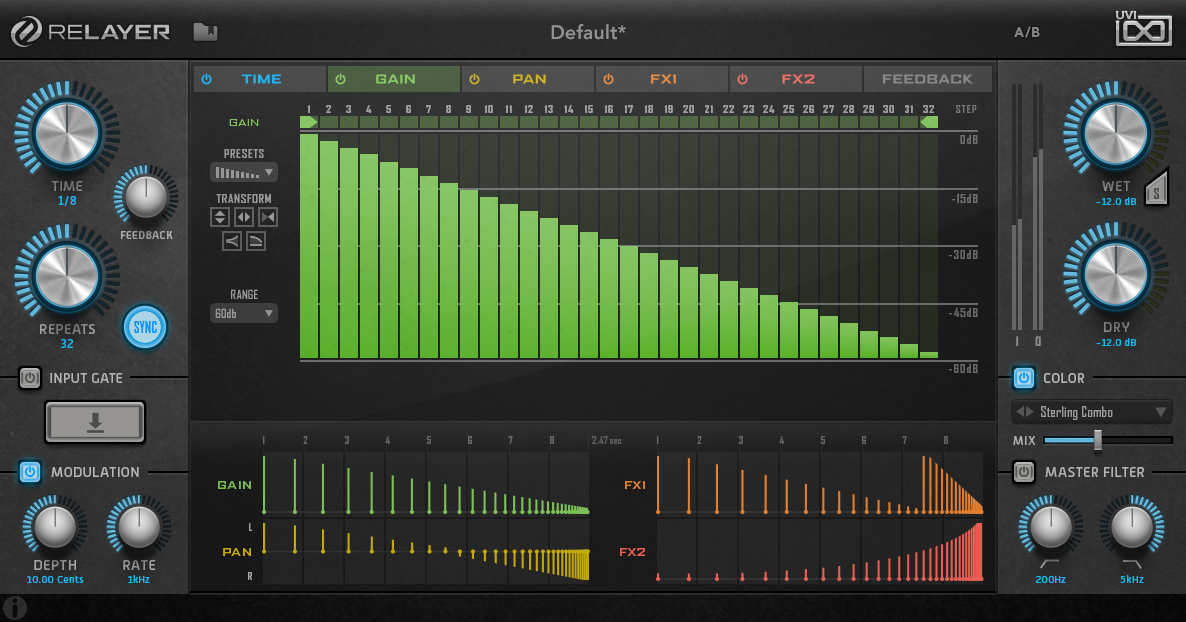
Task: Open the gain PRESETS dropdown
Action: point(244,173)
